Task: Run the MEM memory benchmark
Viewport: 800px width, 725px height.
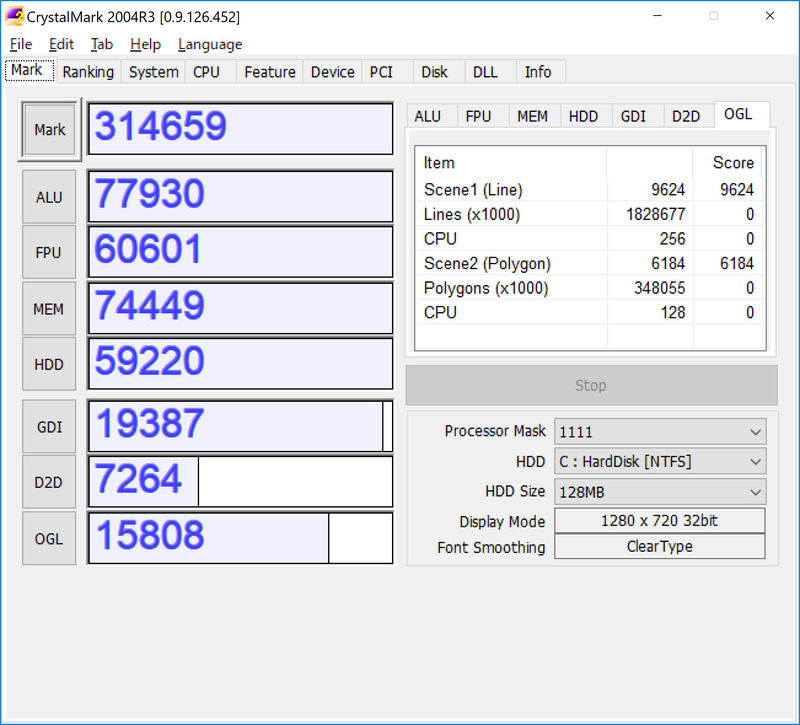Action: click(48, 308)
